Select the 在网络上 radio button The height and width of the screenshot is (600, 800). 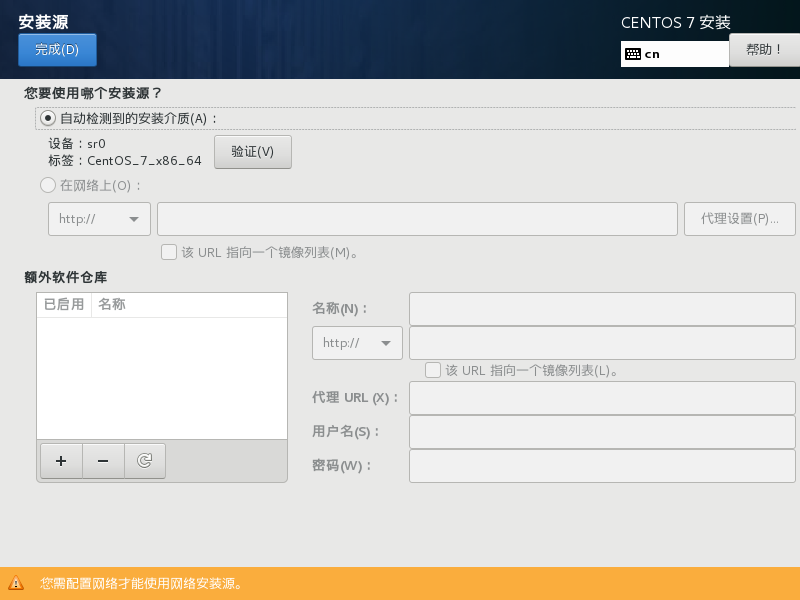click(x=46, y=185)
